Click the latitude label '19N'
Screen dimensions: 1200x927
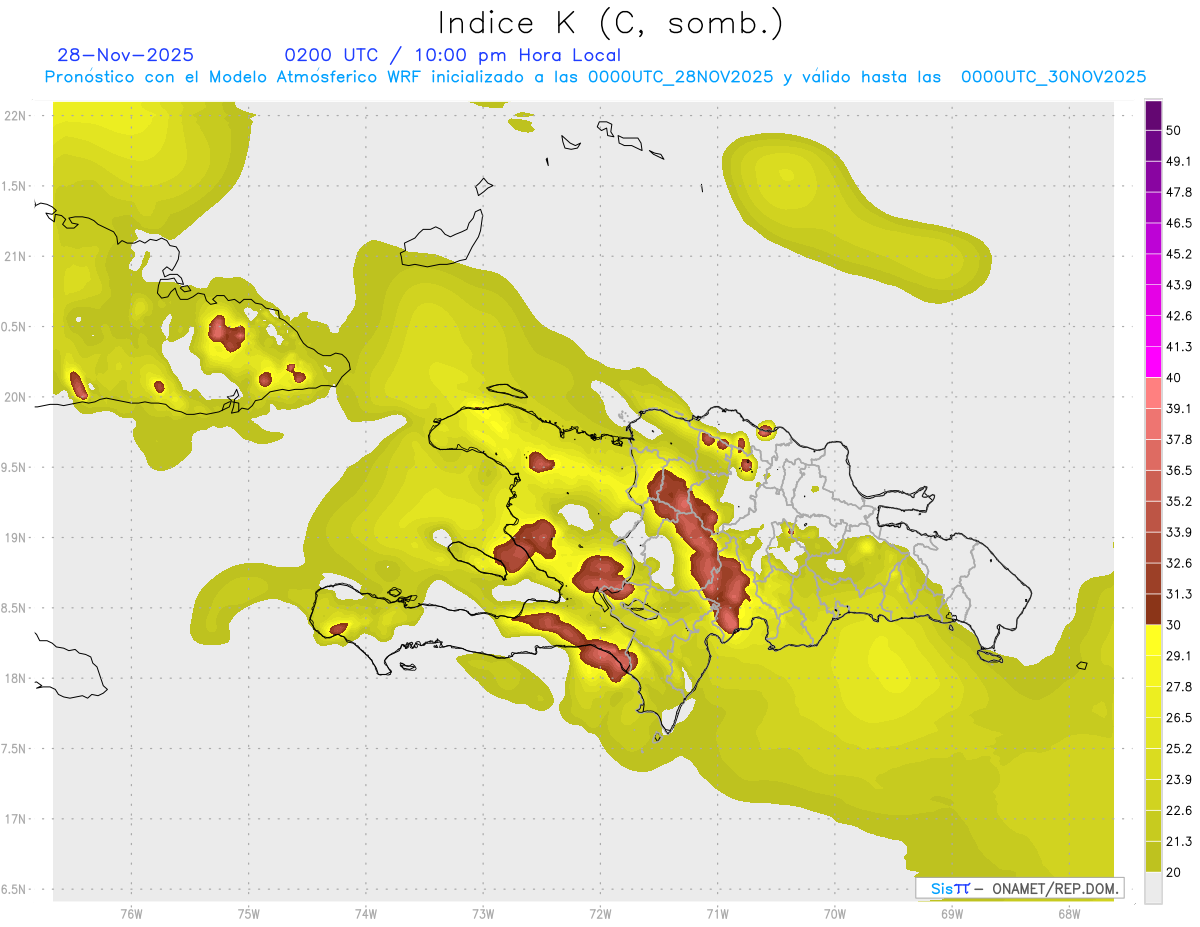[13, 537]
